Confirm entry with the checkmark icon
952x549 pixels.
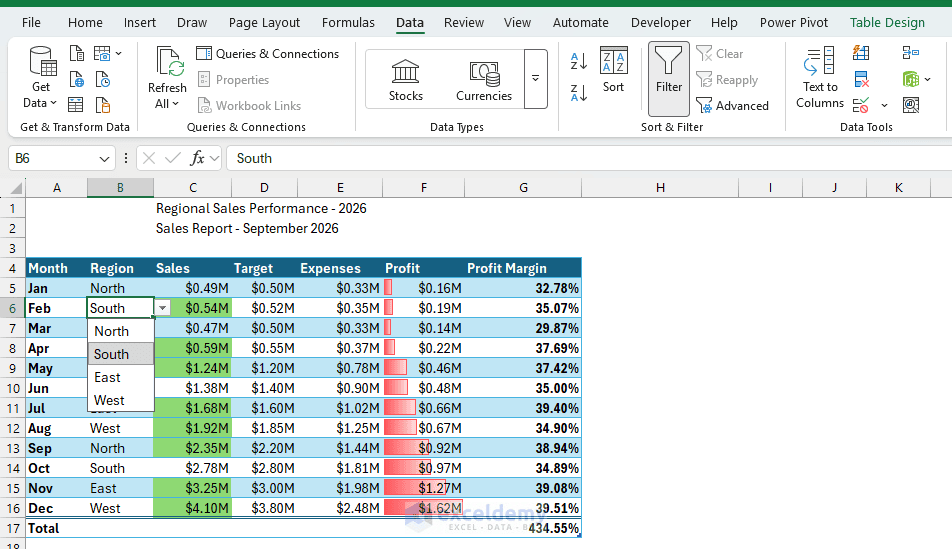click(x=173, y=159)
